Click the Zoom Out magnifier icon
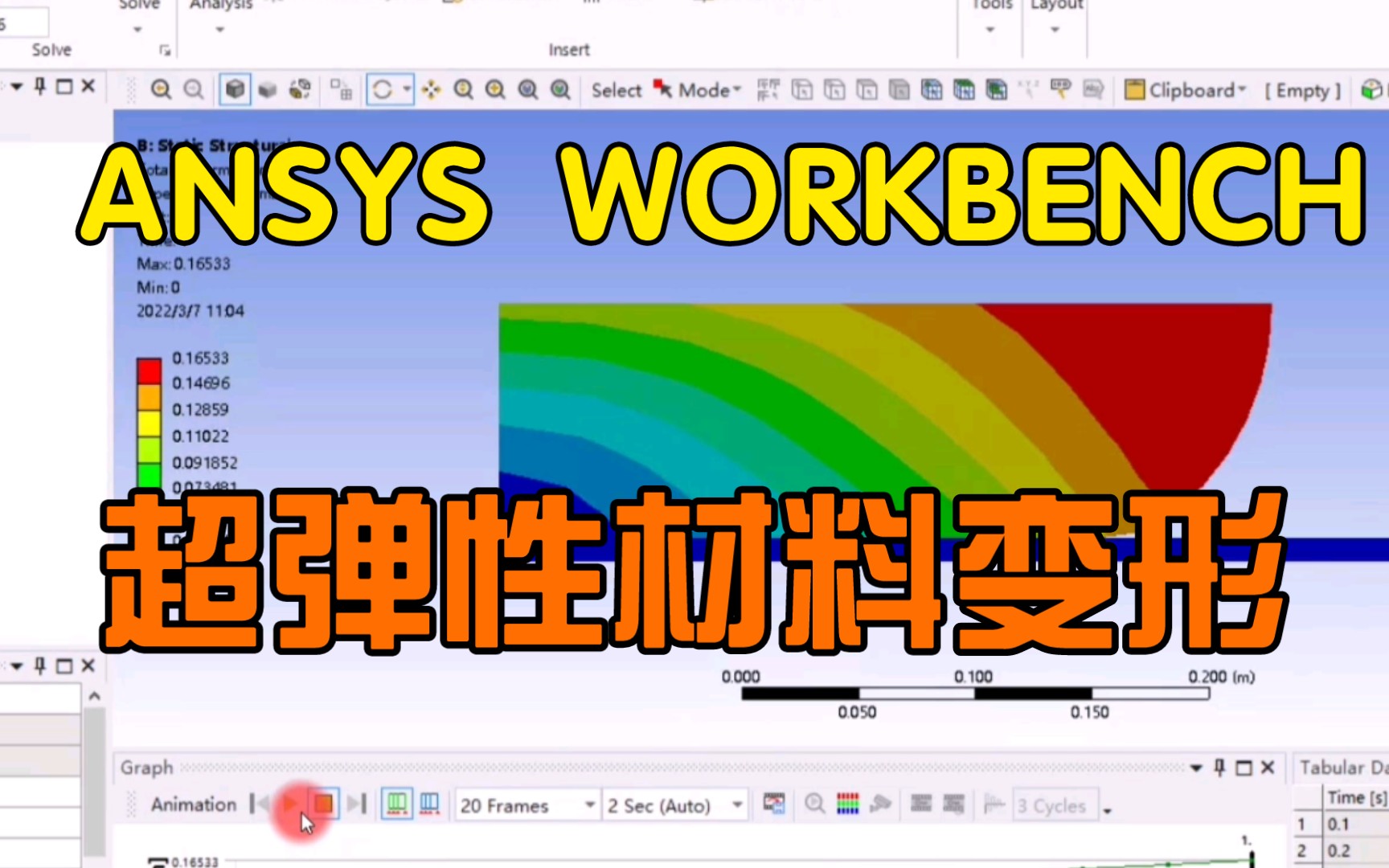Image resolution: width=1389 pixels, height=868 pixels. click(x=193, y=89)
